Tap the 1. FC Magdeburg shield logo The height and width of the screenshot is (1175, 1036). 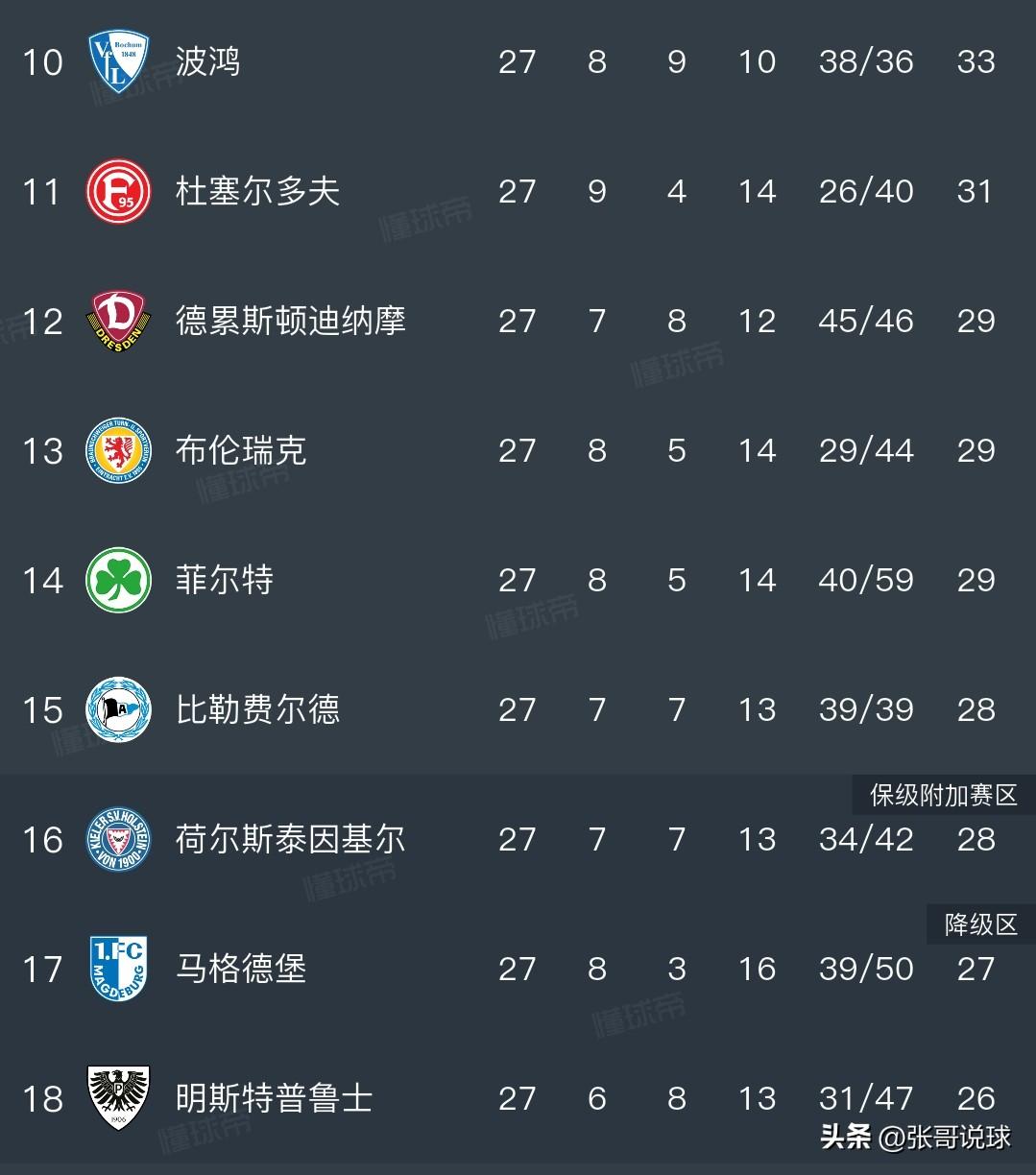coord(119,969)
